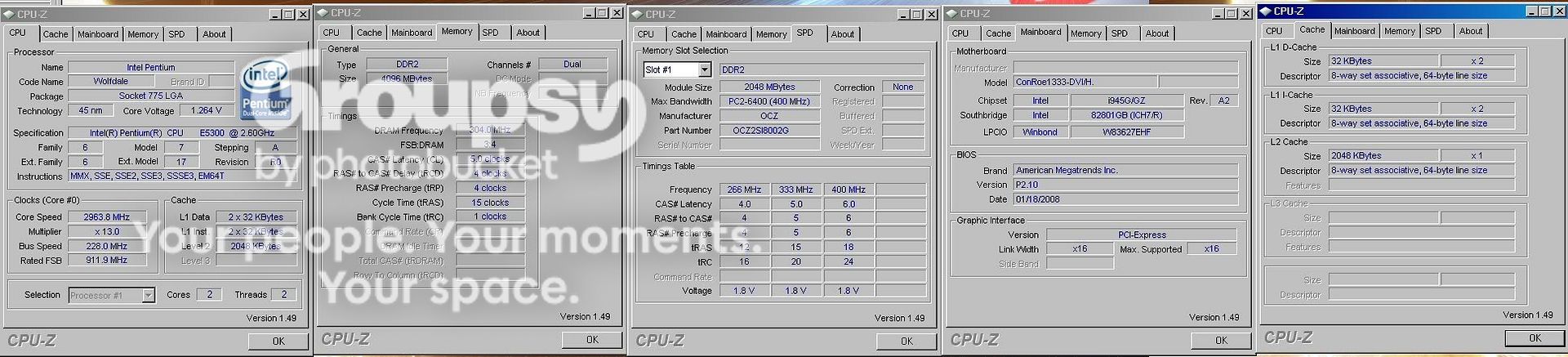Open the Mainboard tab in the Cache-tab window
The width and height of the screenshot is (1568, 357).
(x=1355, y=31)
